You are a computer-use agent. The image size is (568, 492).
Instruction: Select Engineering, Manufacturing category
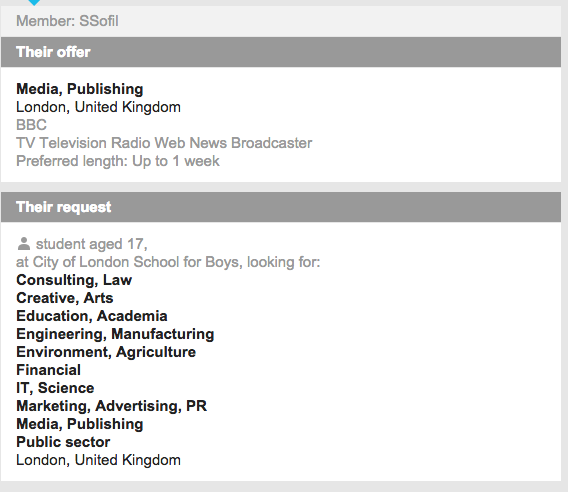click(x=115, y=334)
